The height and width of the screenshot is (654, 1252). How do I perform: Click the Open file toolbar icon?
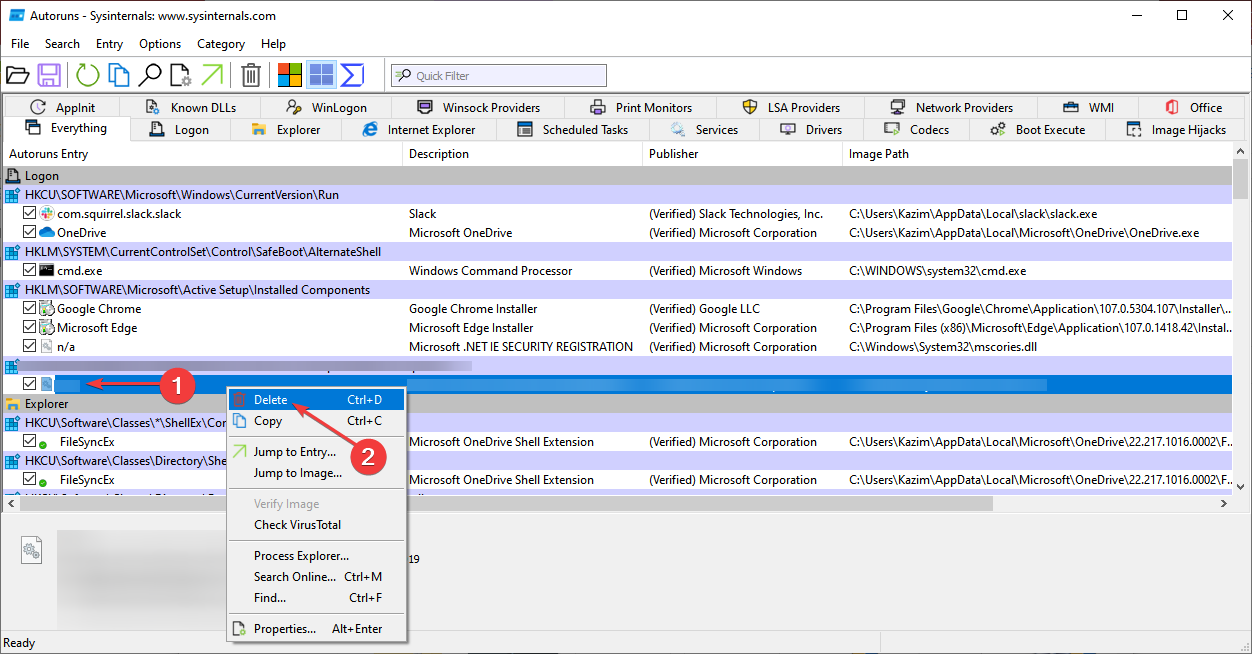point(17,75)
